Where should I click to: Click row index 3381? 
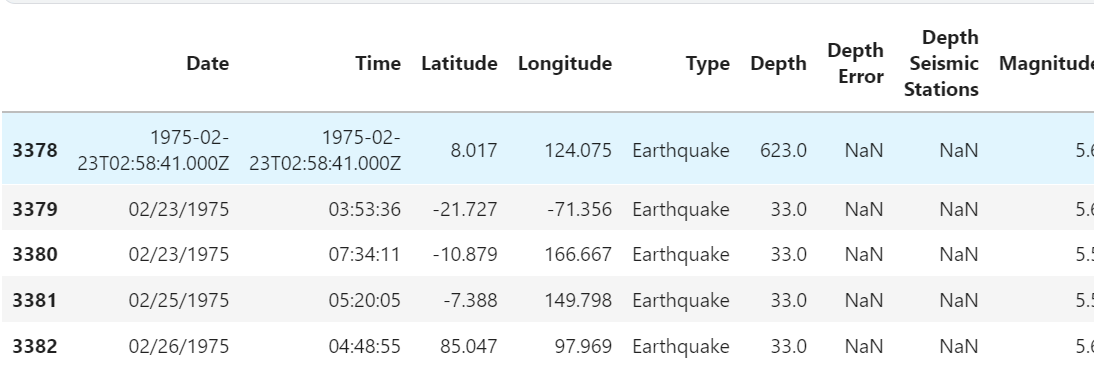coord(35,301)
